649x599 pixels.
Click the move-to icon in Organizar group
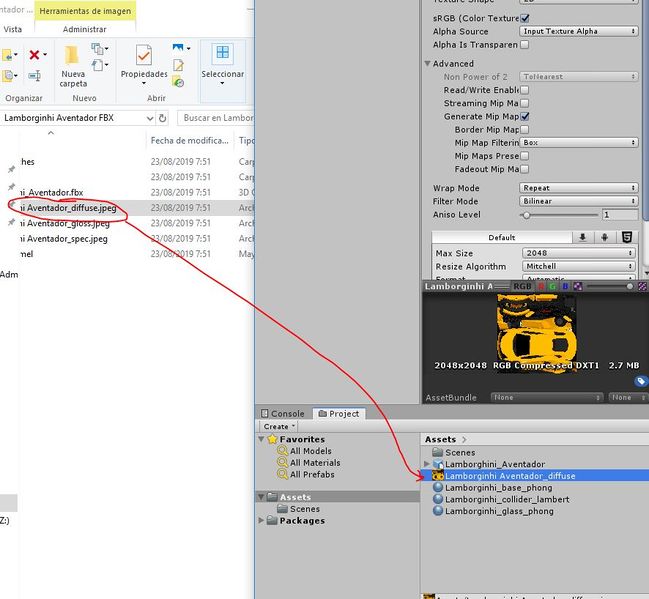[7, 55]
